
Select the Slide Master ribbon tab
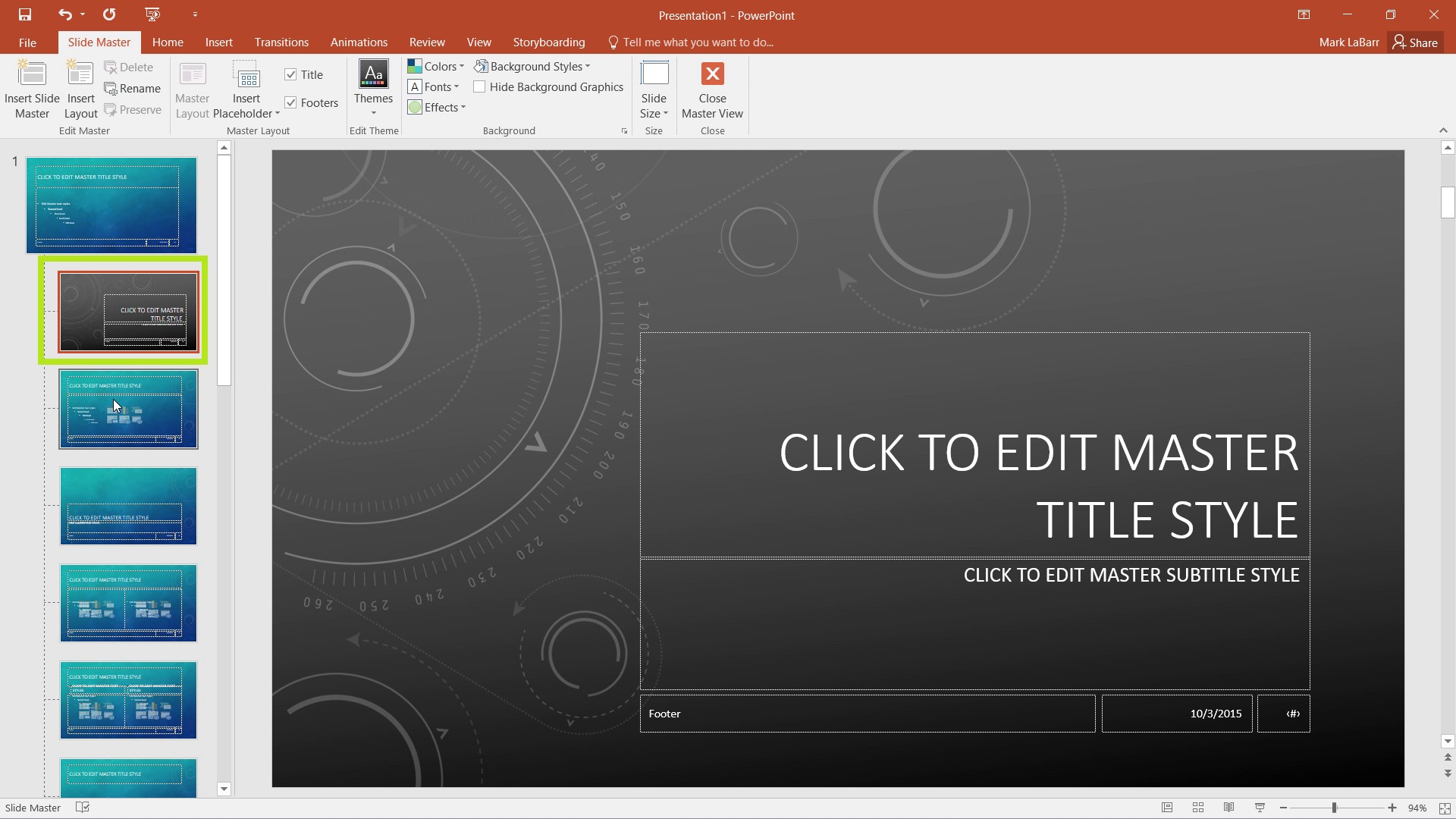98,42
